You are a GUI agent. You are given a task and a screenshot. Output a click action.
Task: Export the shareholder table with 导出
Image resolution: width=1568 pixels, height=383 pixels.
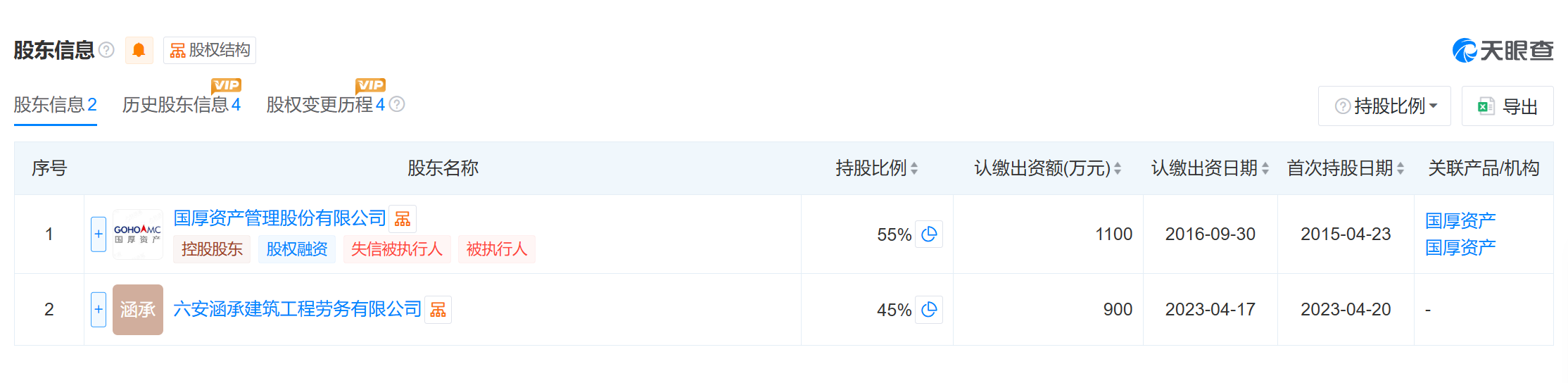pyautogui.click(x=1507, y=106)
